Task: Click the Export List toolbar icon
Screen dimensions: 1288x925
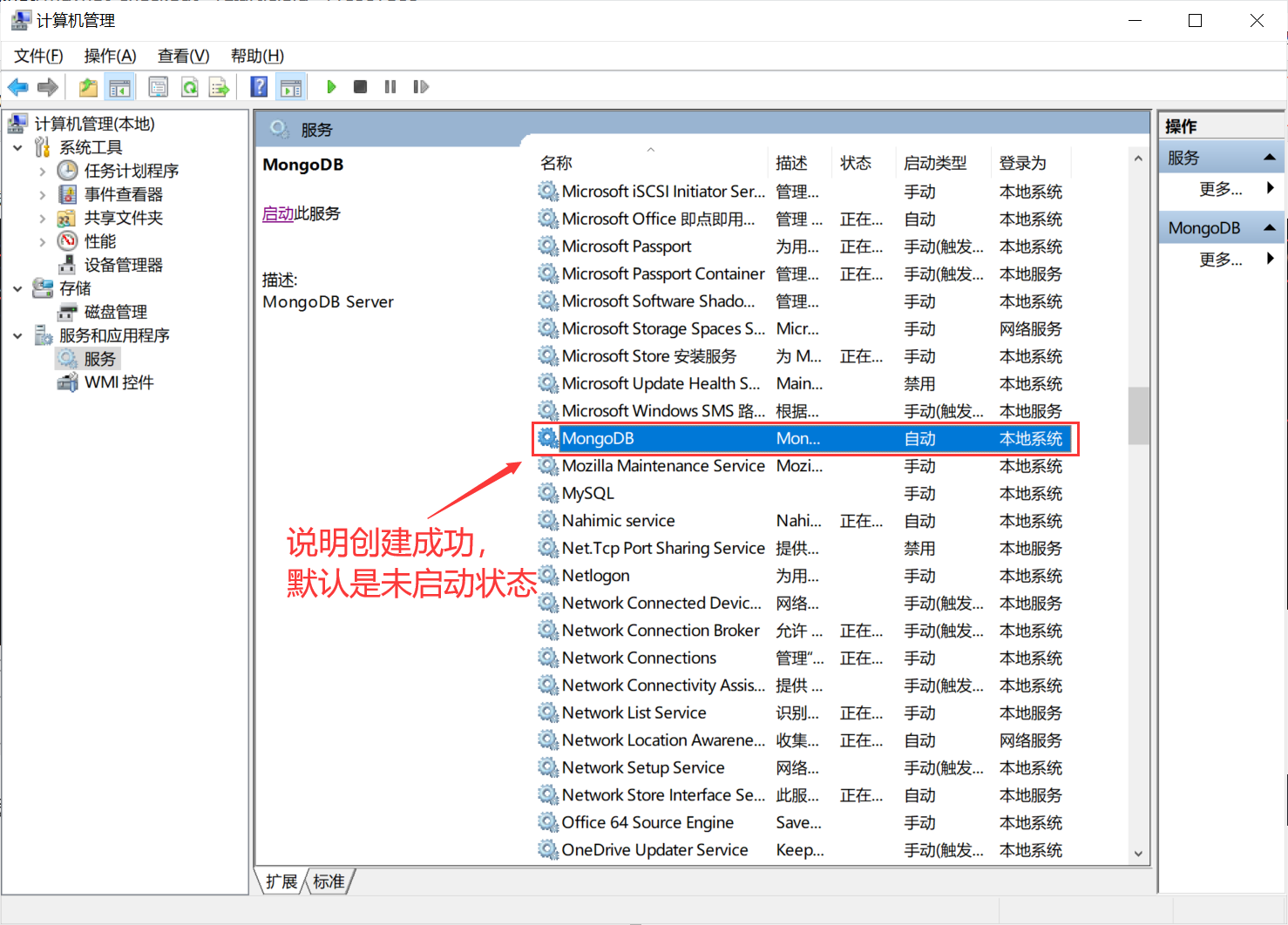Action: coord(219,87)
